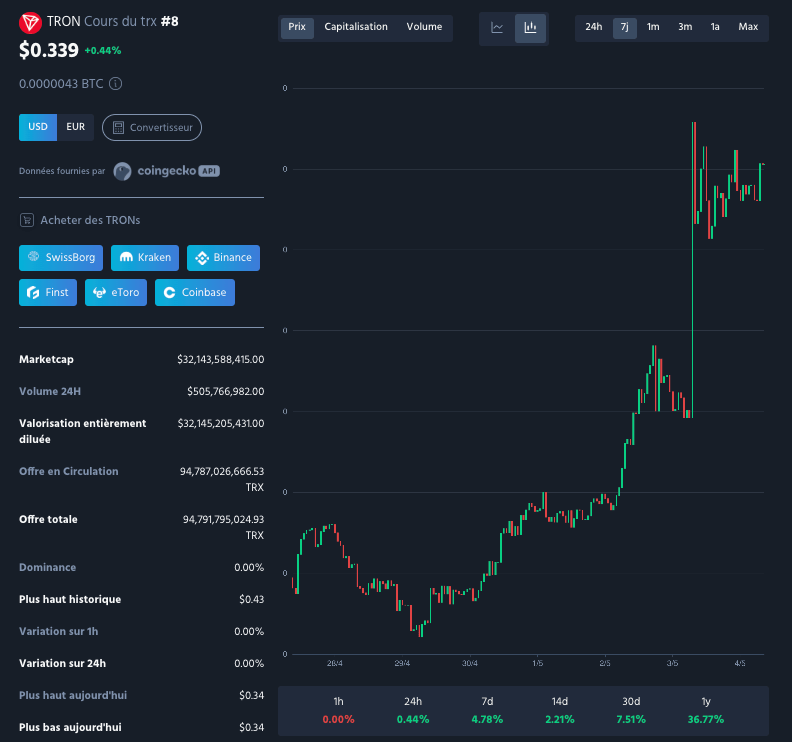Buy TRON via Finst
792x742 pixels.
48,292
